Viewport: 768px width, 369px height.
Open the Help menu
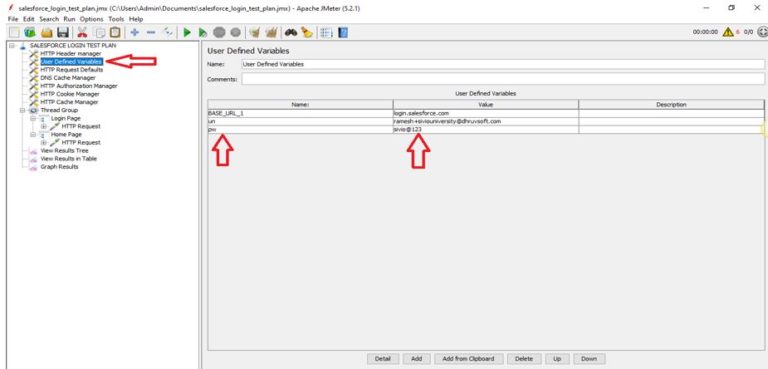click(x=136, y=19)
